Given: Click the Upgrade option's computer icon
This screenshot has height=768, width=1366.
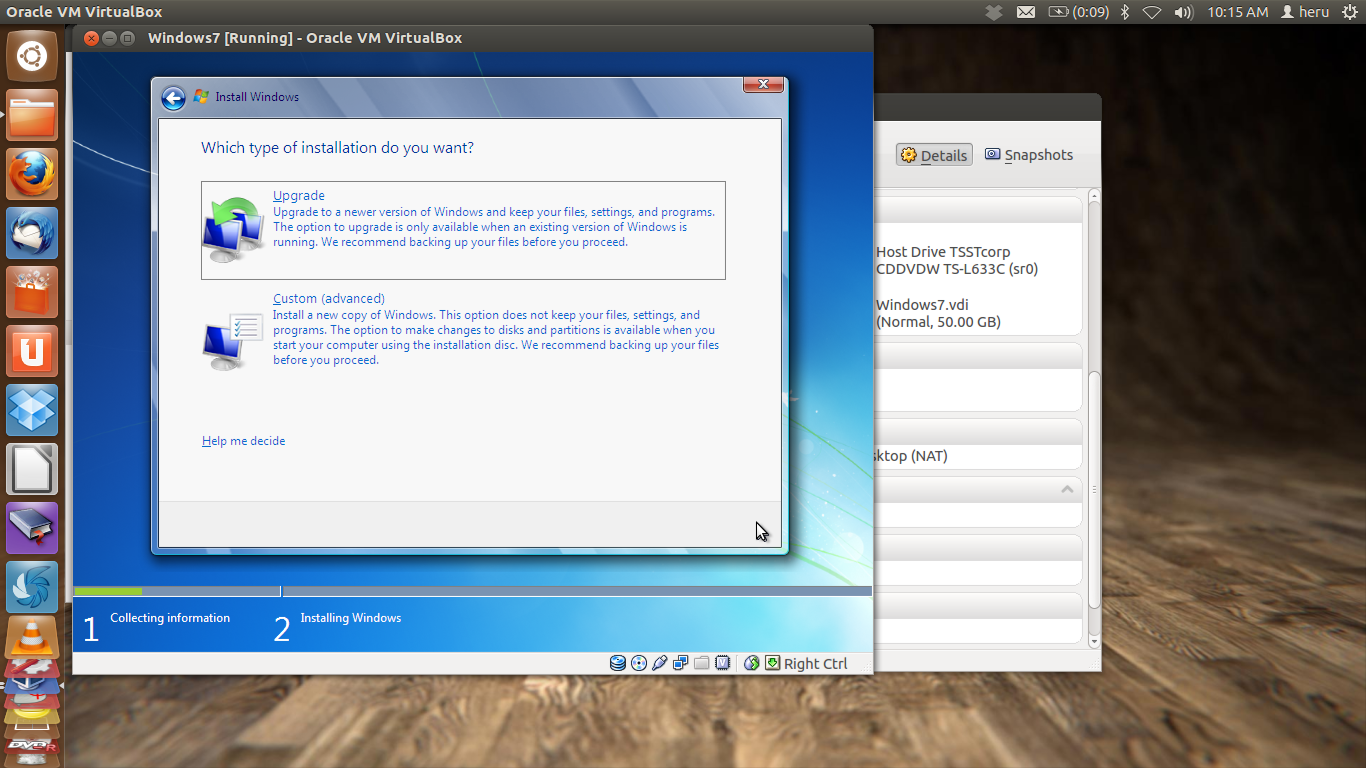Looking at the screenshot, I should [232, 229].
